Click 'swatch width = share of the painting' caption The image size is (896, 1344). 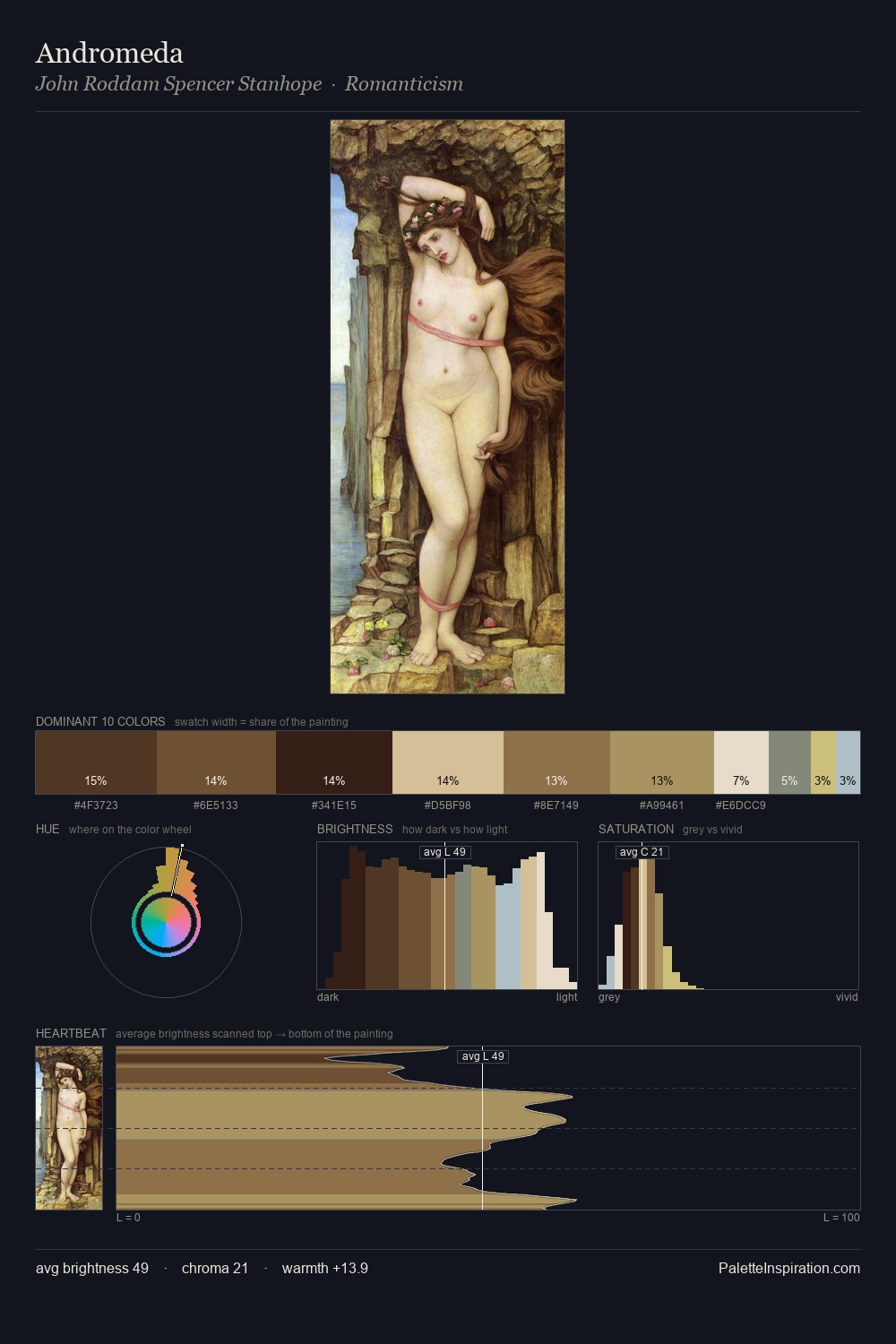pos(262,722)
